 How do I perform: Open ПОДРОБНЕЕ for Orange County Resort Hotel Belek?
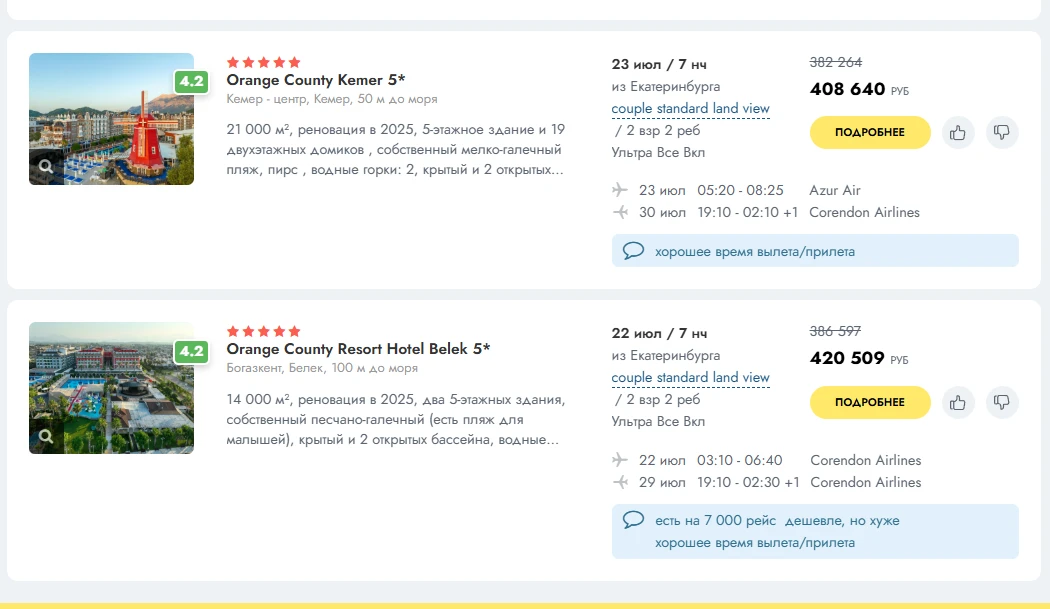(870, 402)
